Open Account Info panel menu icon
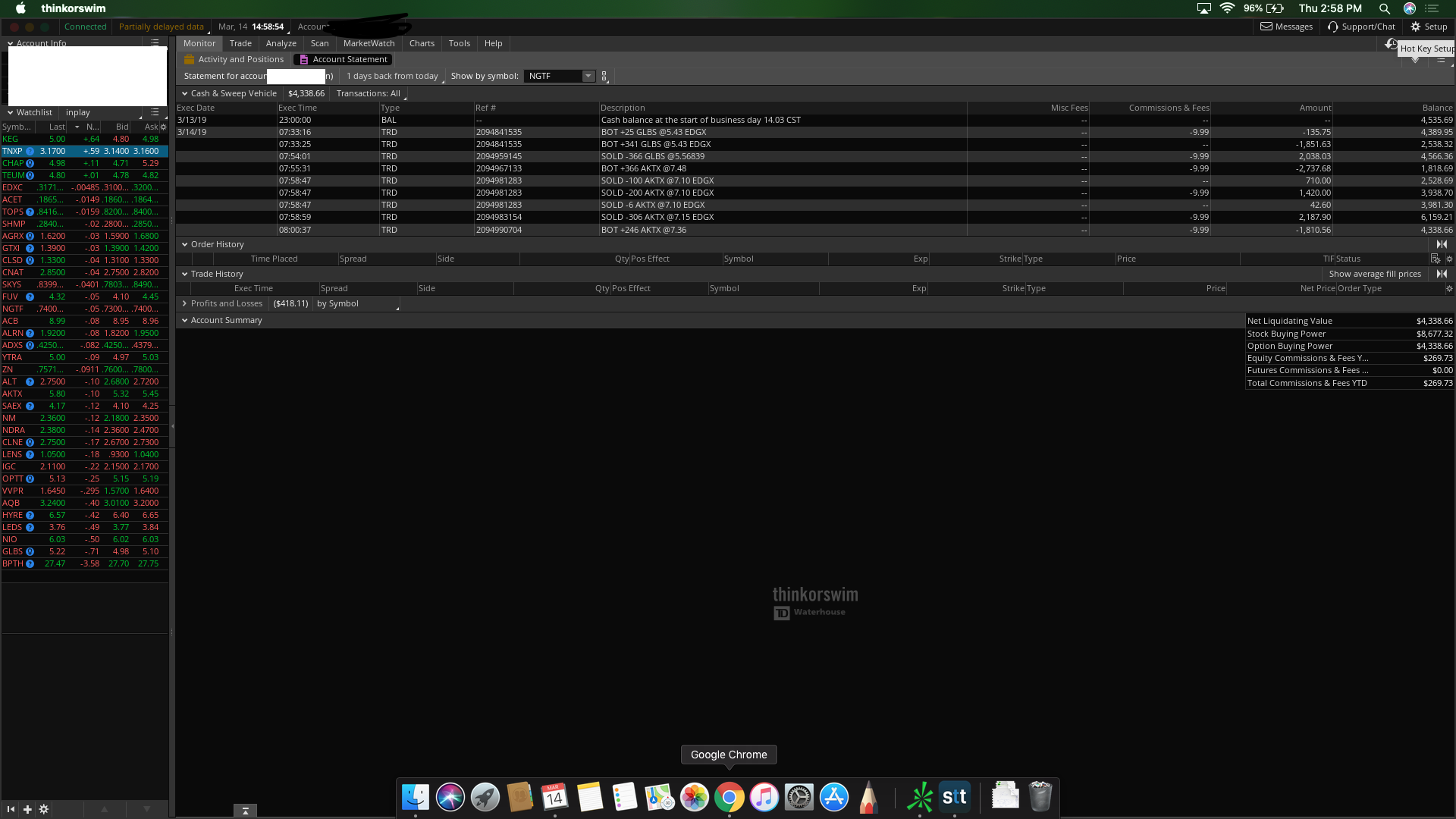This screenshot has height=819, width=1456. [x=155, y=43]
